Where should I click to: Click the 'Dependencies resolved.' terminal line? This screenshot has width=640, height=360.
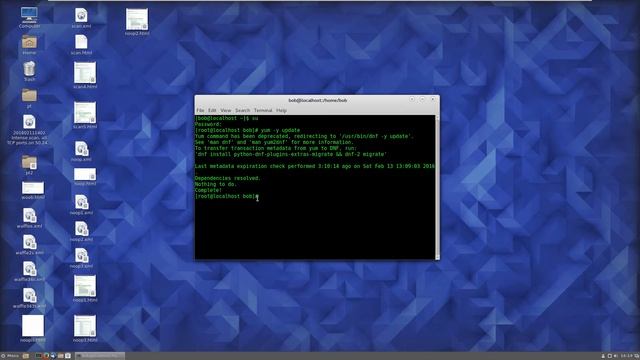[228, 178]
